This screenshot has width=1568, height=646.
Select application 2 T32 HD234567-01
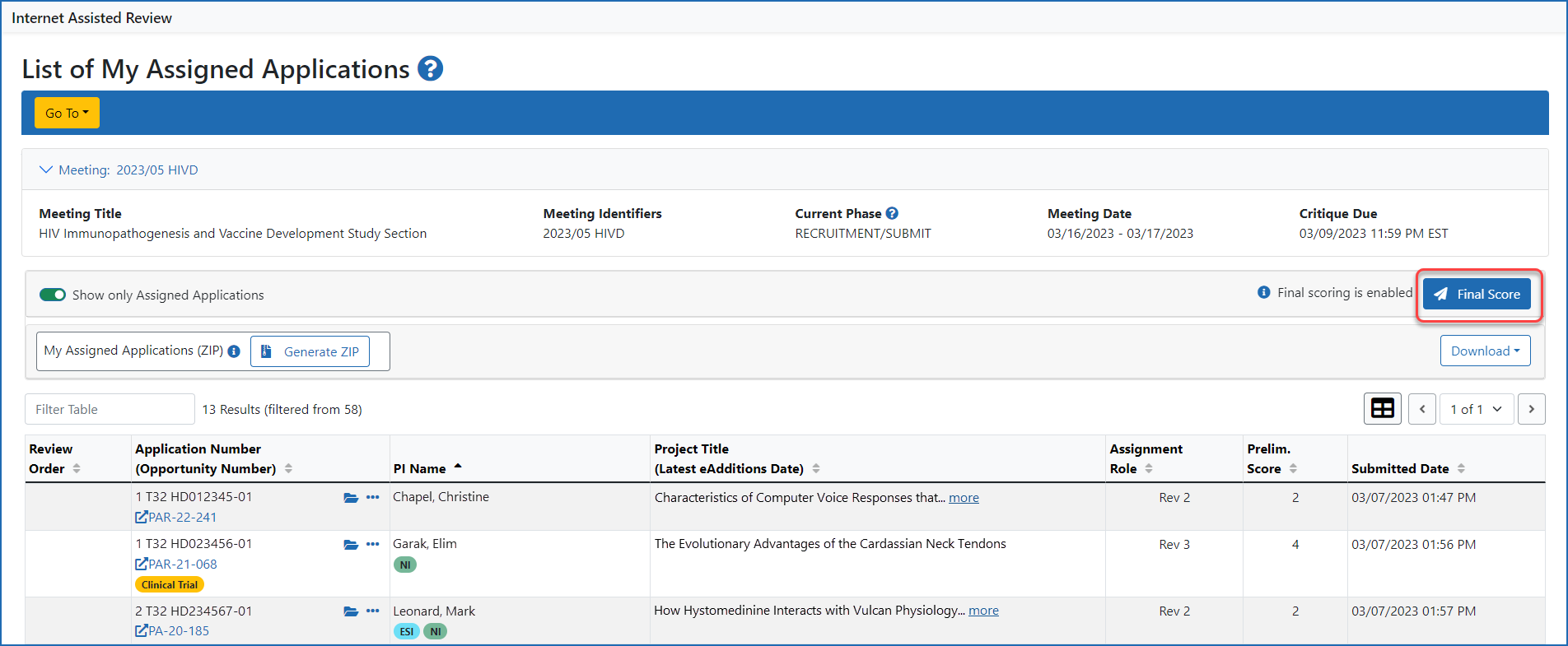coord(194,611)
